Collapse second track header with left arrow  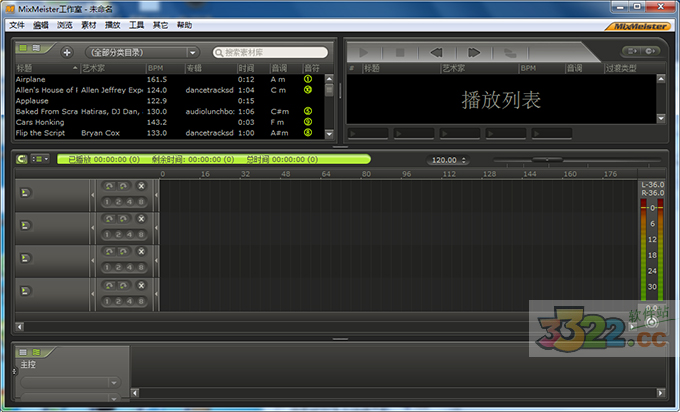(x=92, y=228)
